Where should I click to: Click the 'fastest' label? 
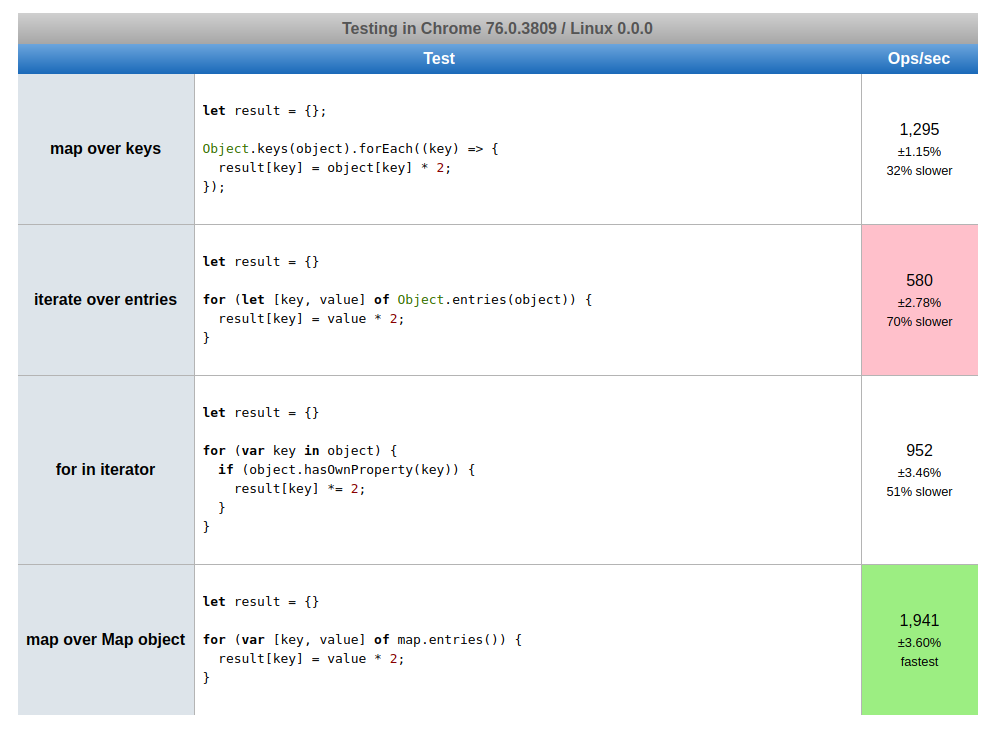coord(919,661)
